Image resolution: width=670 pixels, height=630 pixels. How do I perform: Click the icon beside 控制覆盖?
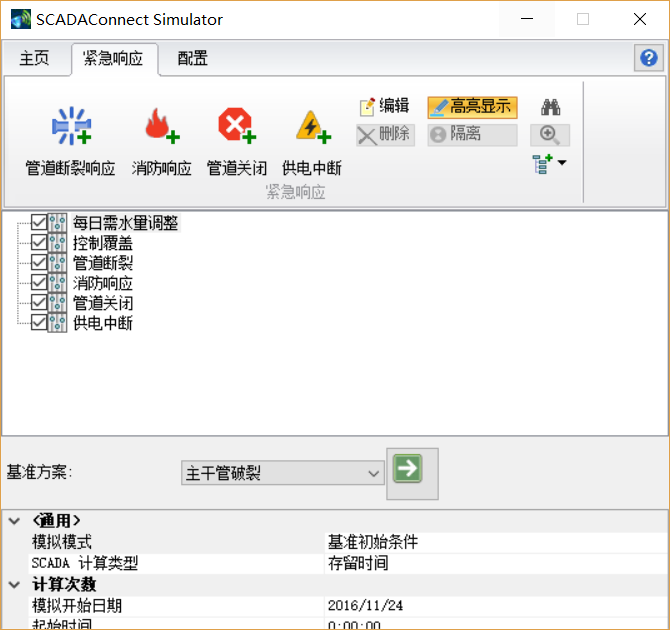tap(57, 243)
